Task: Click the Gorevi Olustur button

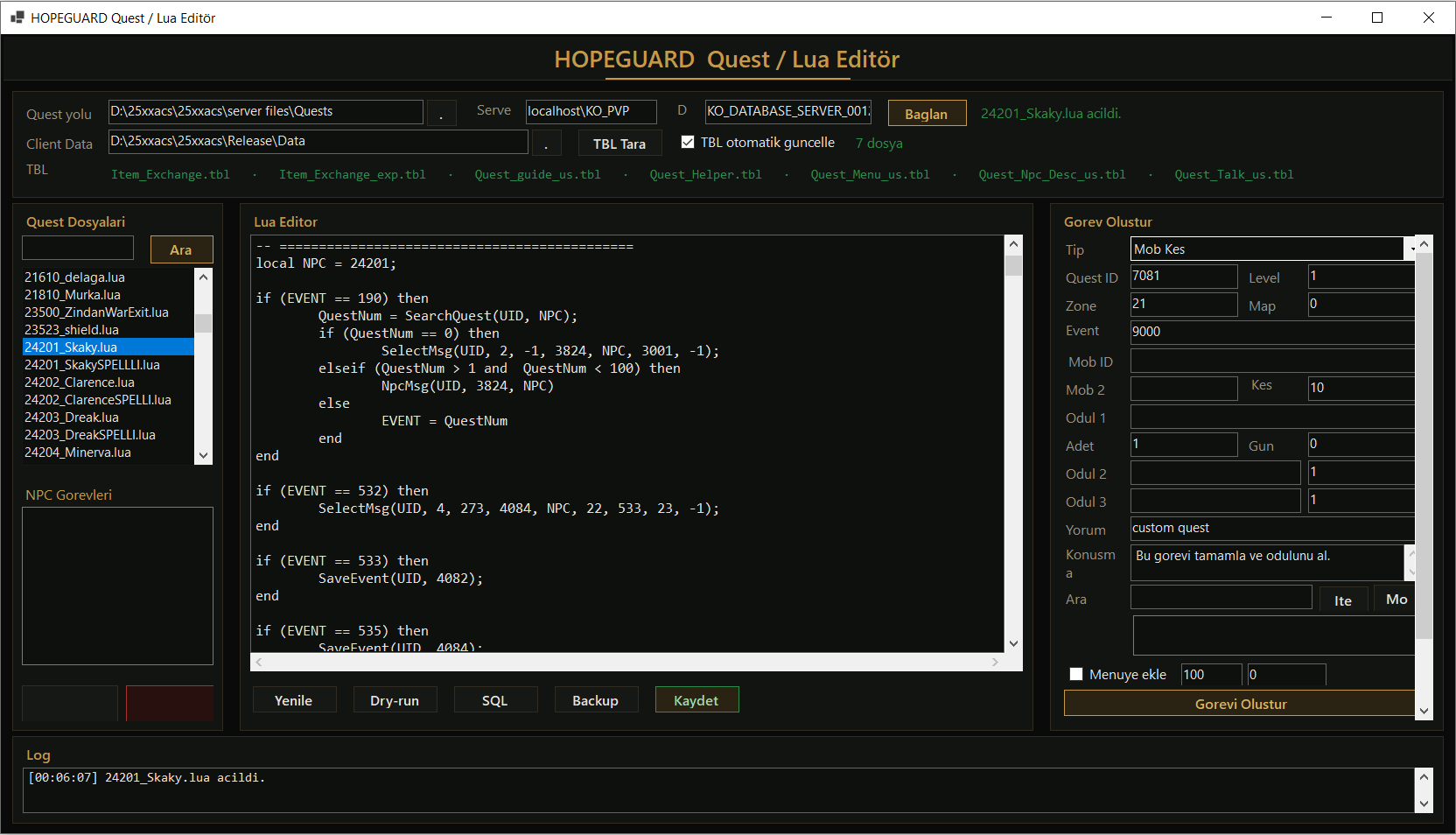Action: (x=1240, y=704)
